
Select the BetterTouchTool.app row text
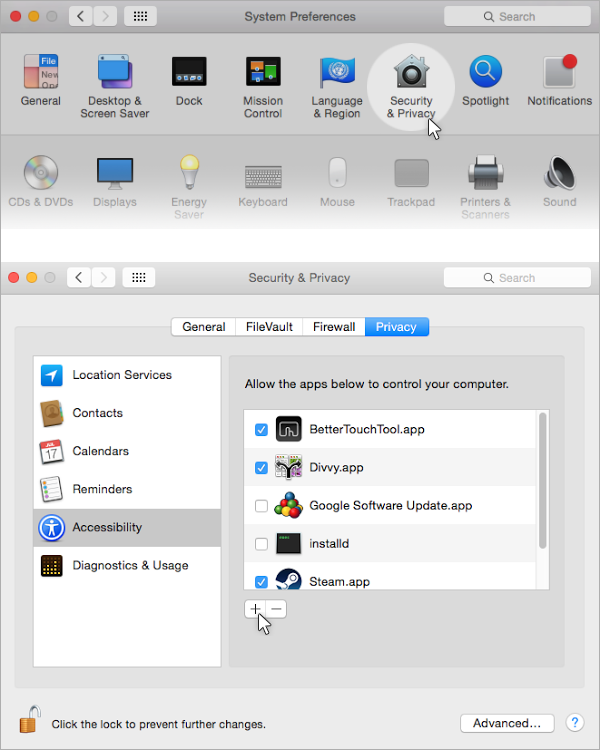pyautogui.click(x=367, y=429)
